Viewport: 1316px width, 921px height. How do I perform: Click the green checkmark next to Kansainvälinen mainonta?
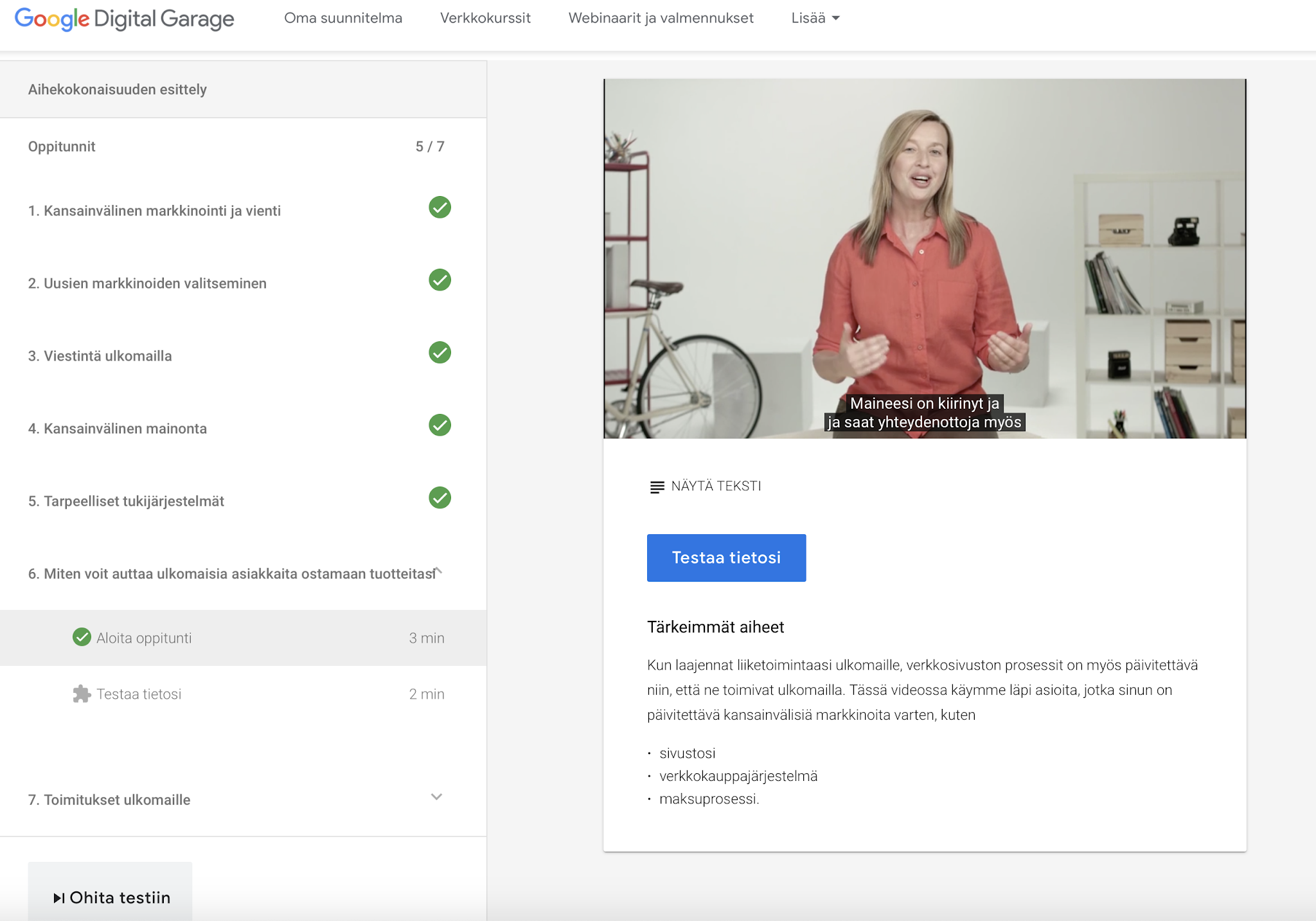[x=440, y=425]
